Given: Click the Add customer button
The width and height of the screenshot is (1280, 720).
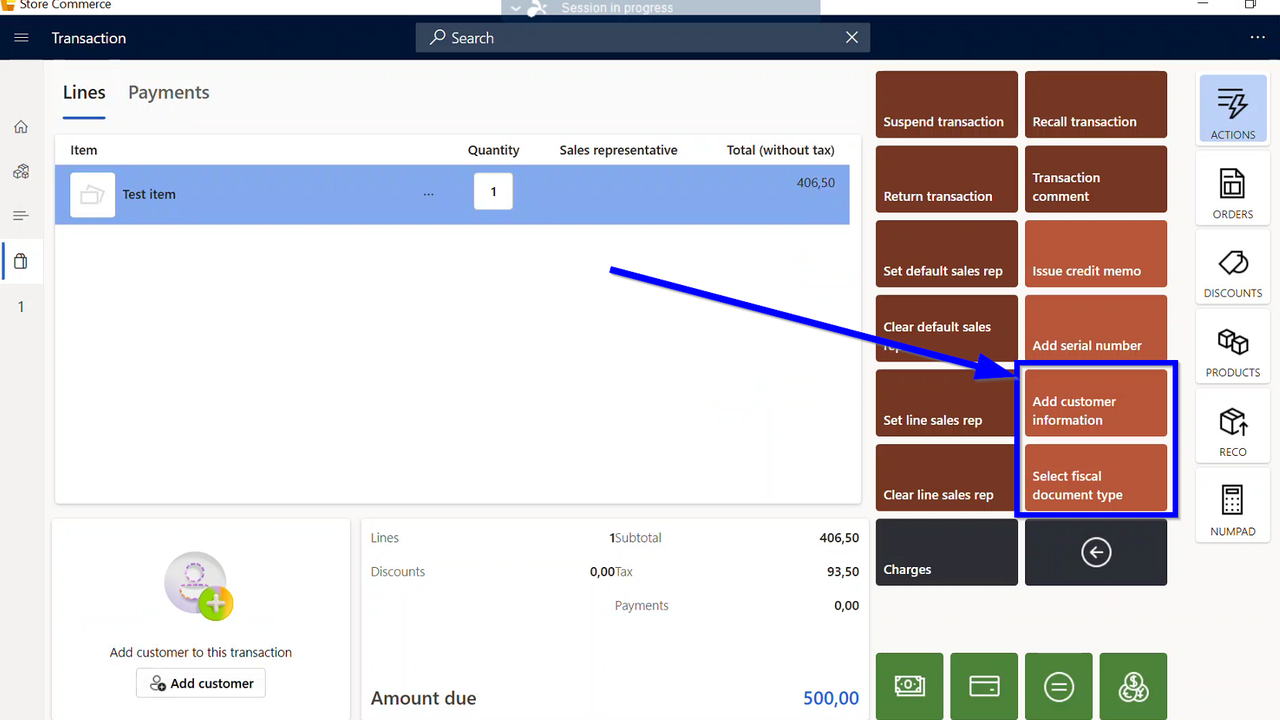Looking at the screenshot, I should [x=201, y=683].
